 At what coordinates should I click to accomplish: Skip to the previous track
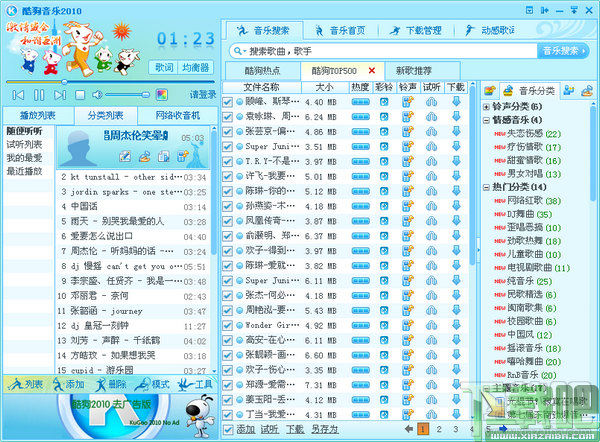click(18, 95)
